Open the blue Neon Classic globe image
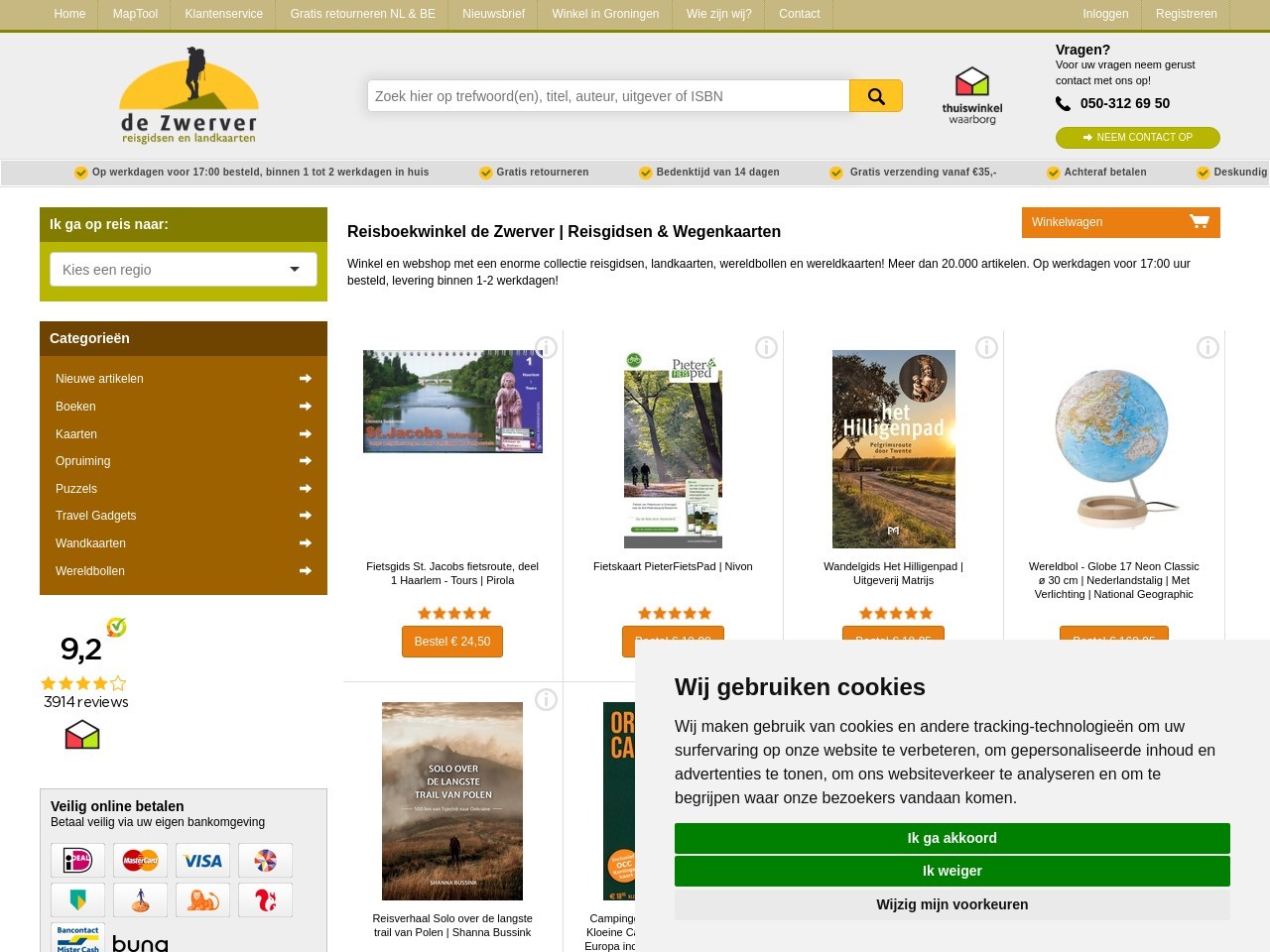Viewport: 1270px width, 952px height. (x=1114, y=449)
